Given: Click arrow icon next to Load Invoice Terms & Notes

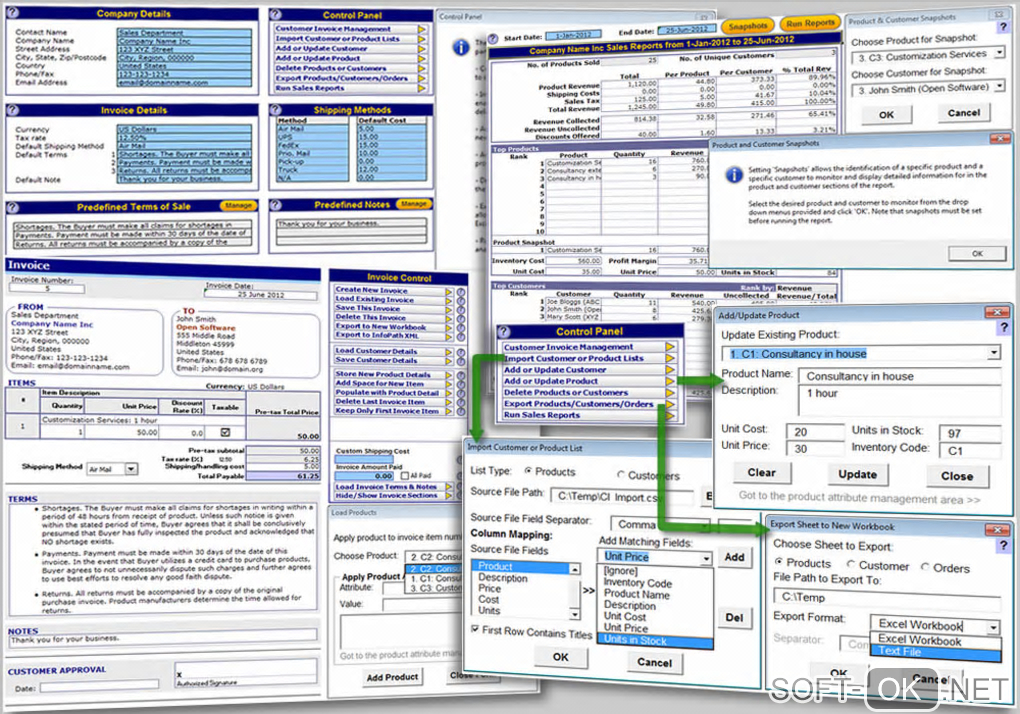Looking at the screenshot, I should point(449,486).
